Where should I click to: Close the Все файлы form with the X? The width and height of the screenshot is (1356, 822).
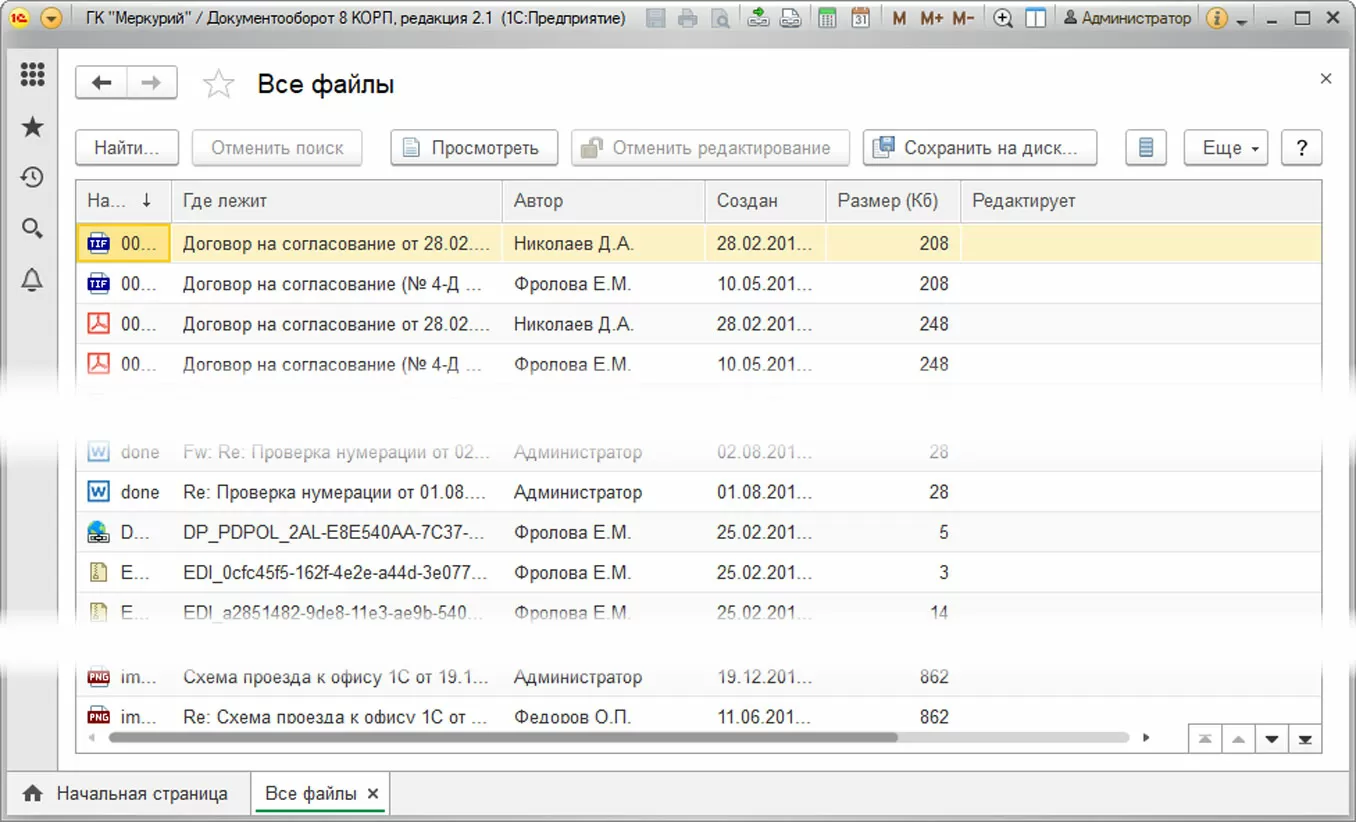click(x=1326, y=78)
